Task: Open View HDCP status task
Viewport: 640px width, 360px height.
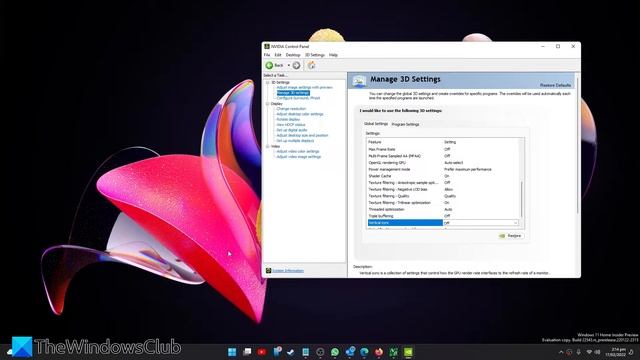Action: 291,125
